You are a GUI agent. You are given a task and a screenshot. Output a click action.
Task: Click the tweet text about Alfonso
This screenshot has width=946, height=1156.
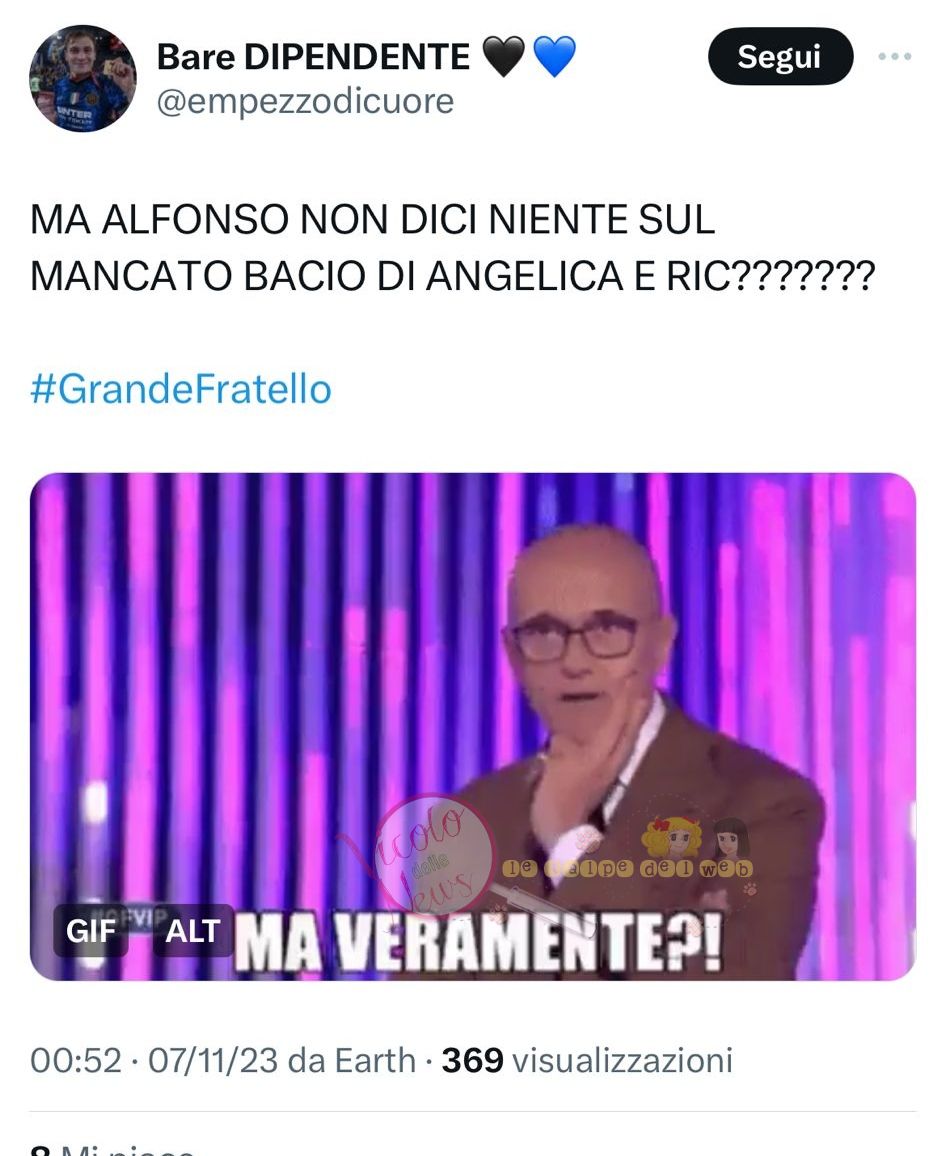[452, 248]
